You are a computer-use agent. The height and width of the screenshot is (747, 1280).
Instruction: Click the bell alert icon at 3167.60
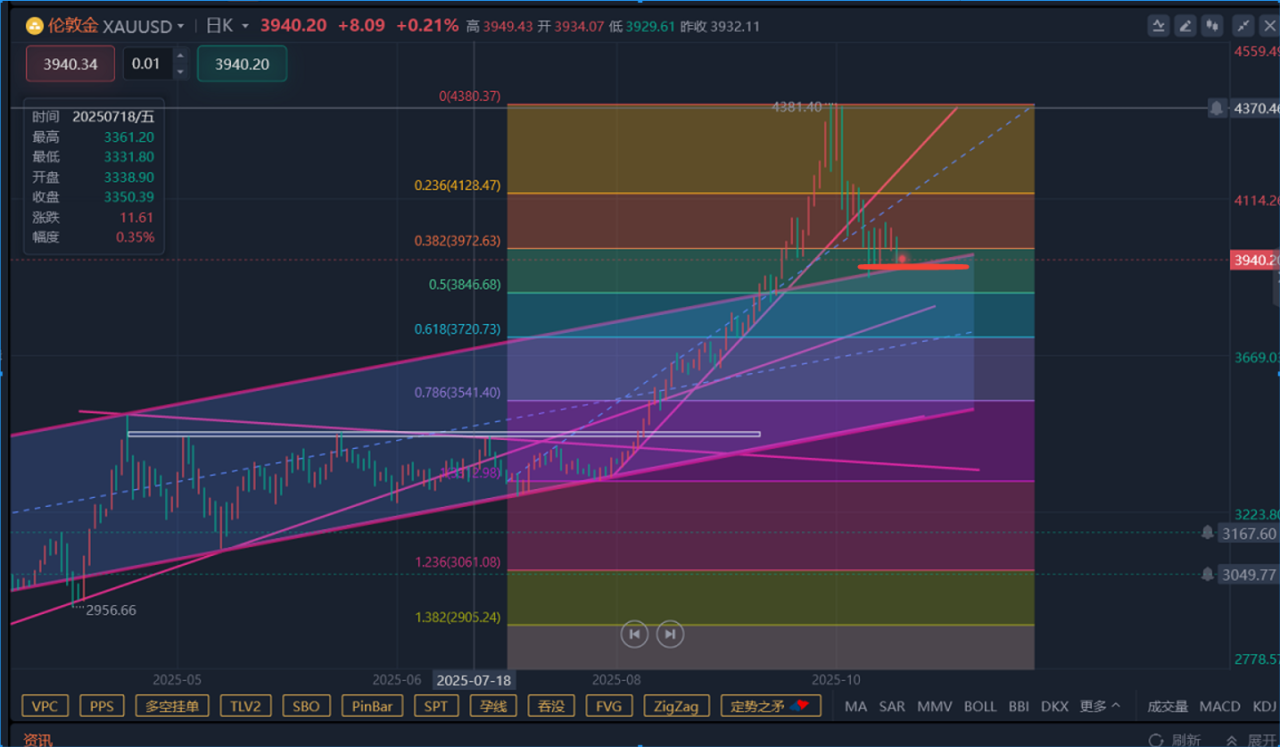click(x=1208, y=533)
